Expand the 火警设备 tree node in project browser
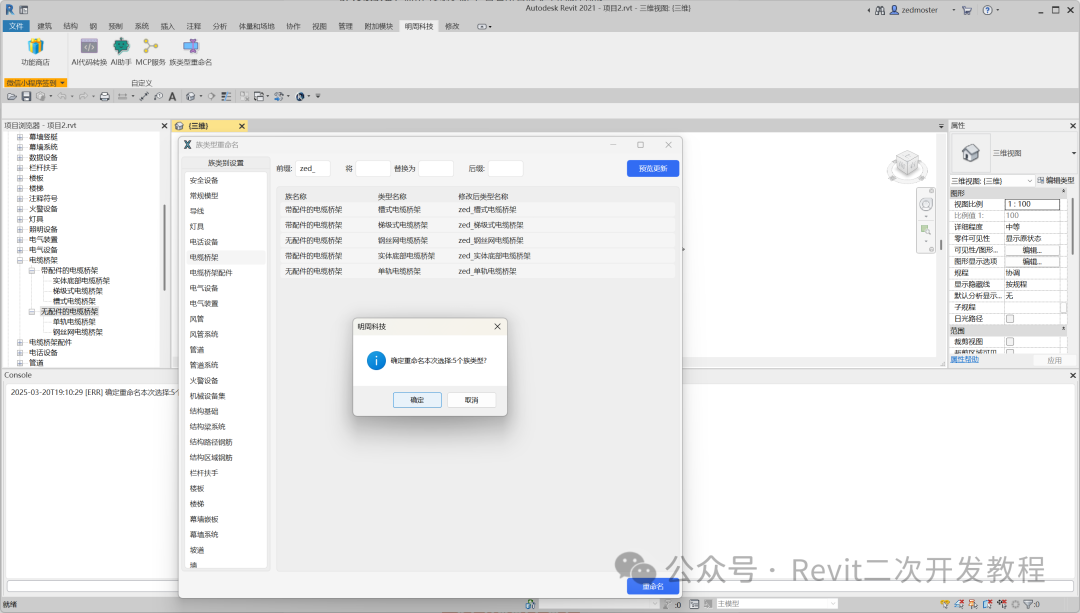This screenshot has height=613, width=1080. point(20,209)
